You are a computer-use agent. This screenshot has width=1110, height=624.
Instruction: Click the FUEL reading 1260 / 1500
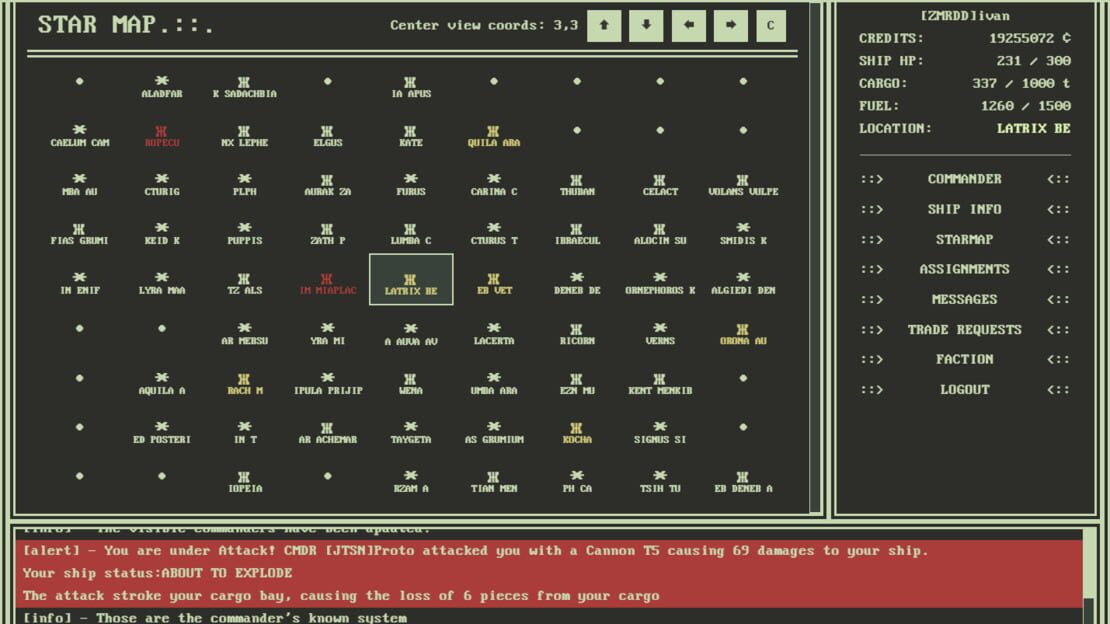click(1026, 106)
